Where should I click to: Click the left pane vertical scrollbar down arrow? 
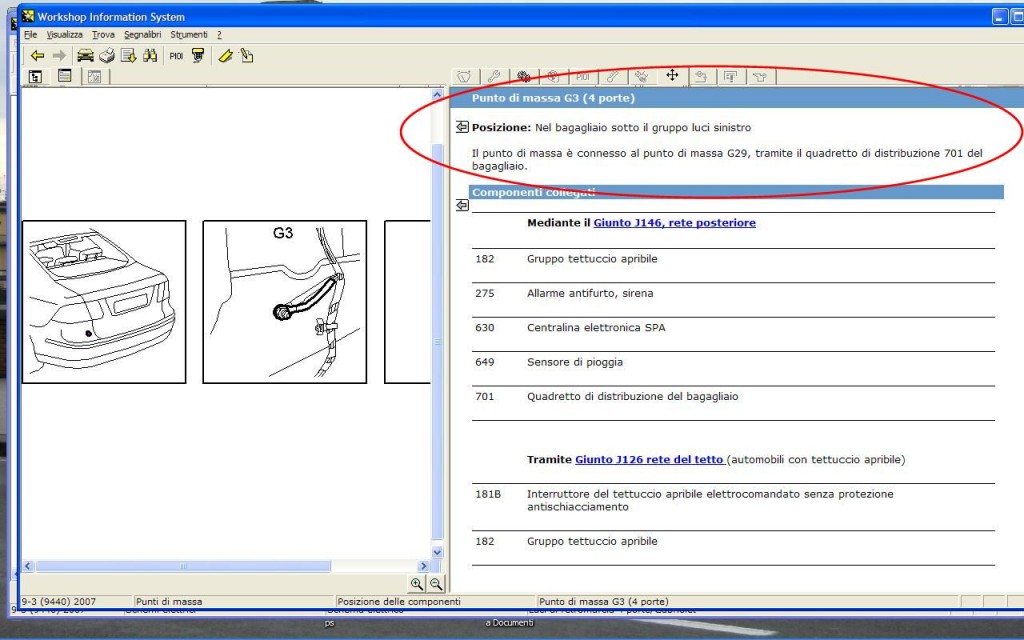click(x=437, y=552)
